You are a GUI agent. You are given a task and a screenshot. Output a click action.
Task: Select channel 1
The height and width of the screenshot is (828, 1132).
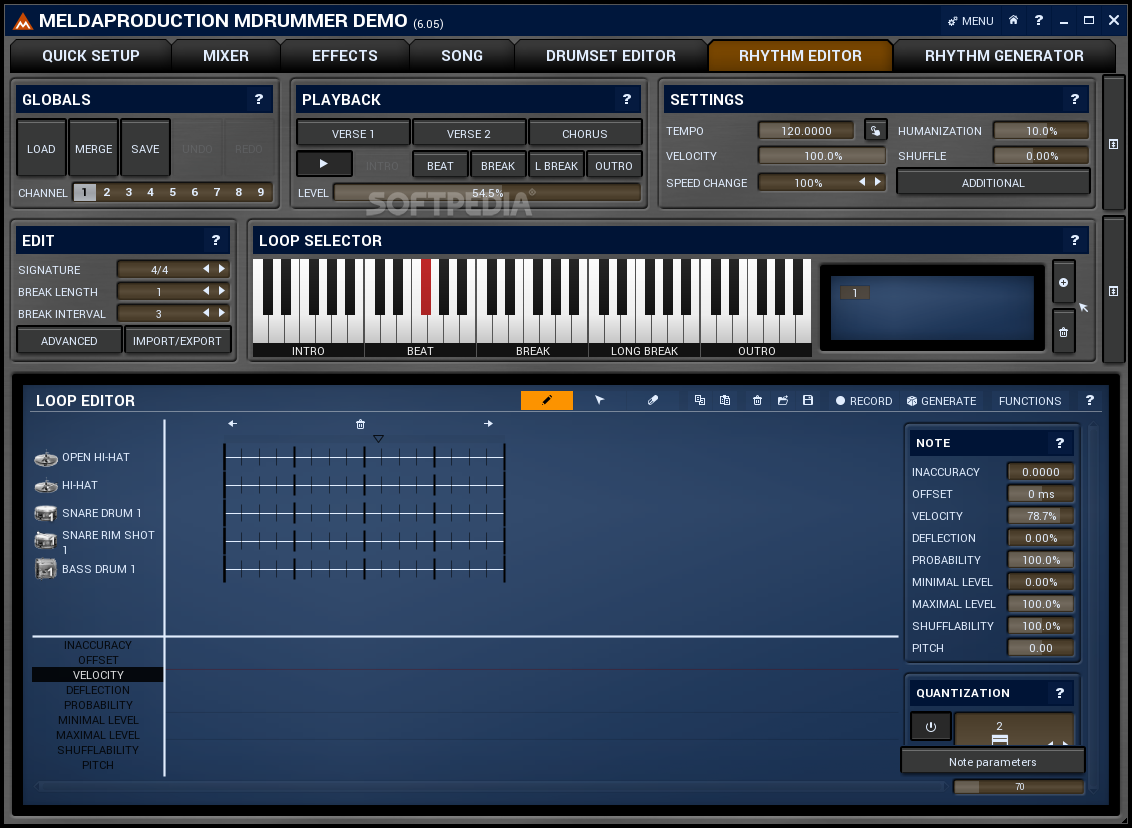(x=84, y=192)
